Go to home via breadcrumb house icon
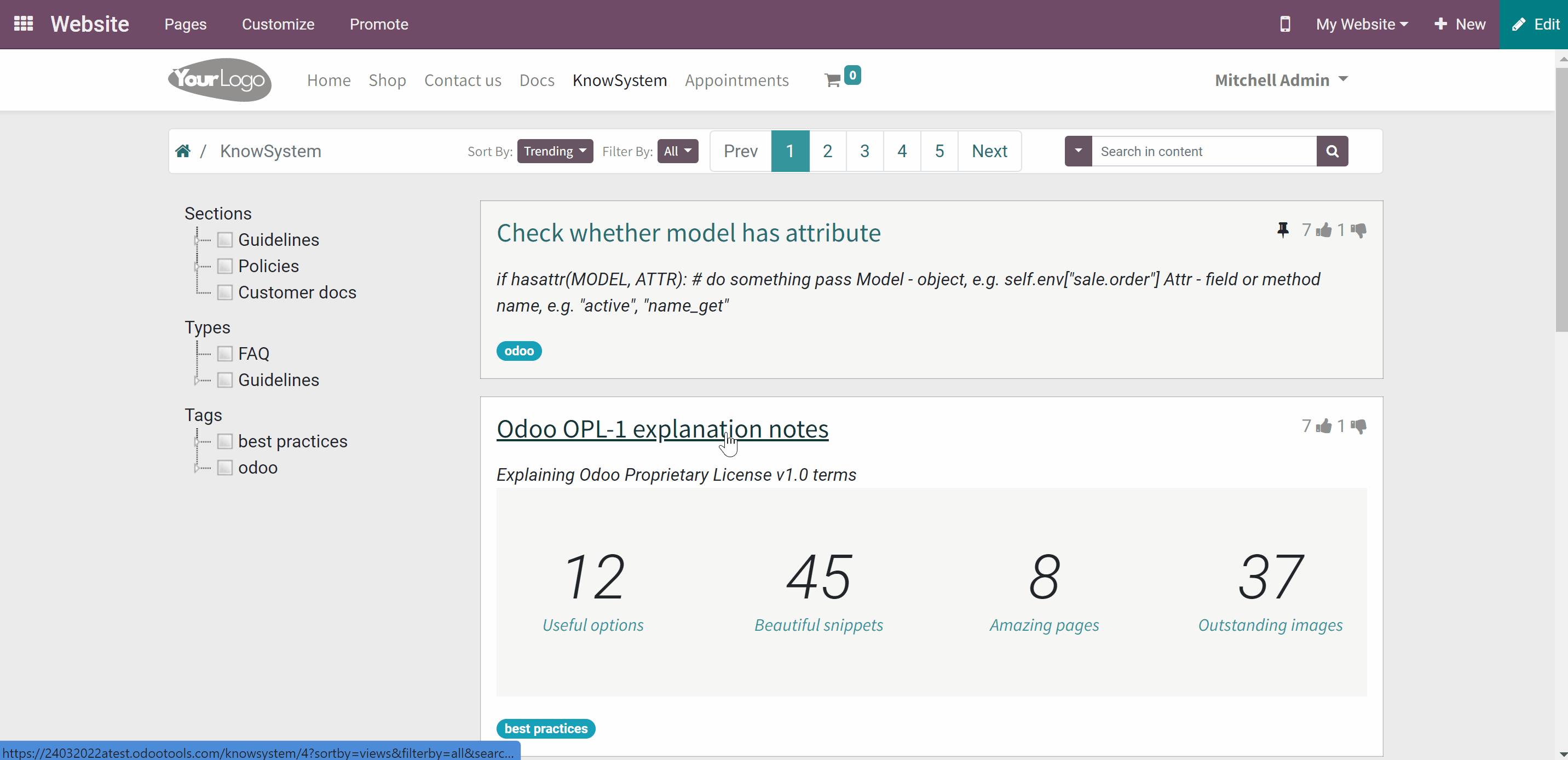 click(x=183, y=151)
